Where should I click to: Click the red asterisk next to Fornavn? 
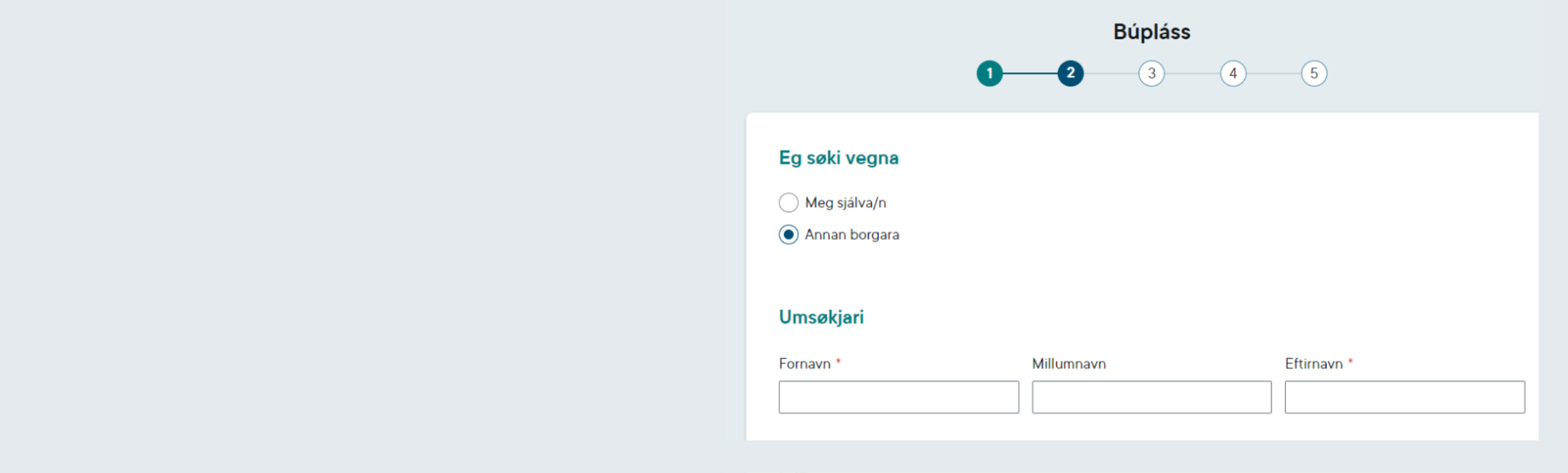839,362
